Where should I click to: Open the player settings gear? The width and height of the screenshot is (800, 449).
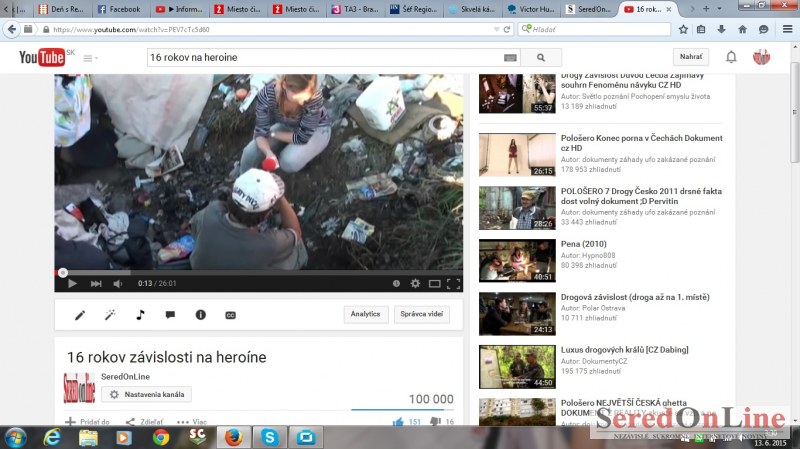pos(416,284)
